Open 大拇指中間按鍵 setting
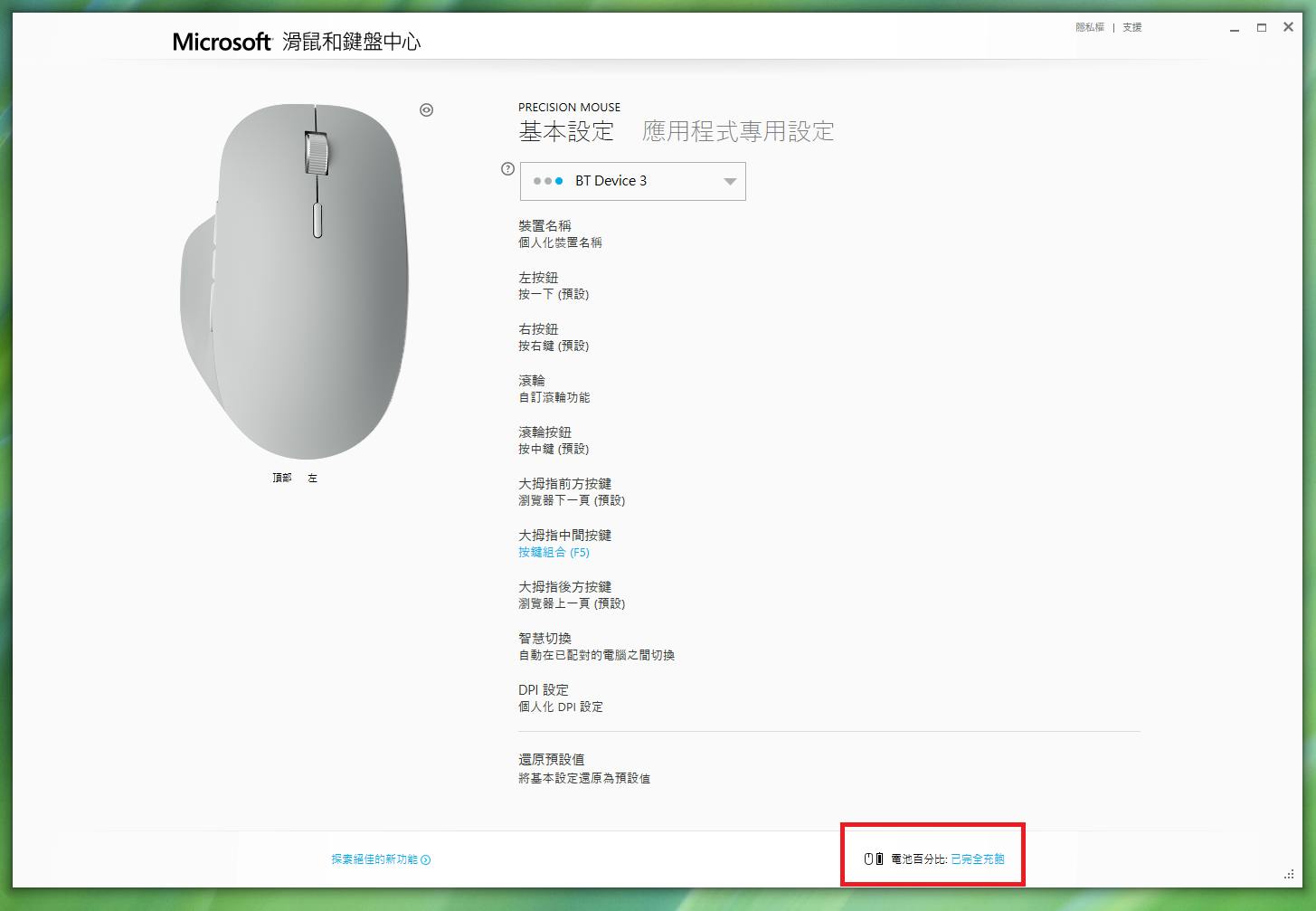The height and width of the screenshot is (911, 1316). pyautogui.click(x=565, y=543)
